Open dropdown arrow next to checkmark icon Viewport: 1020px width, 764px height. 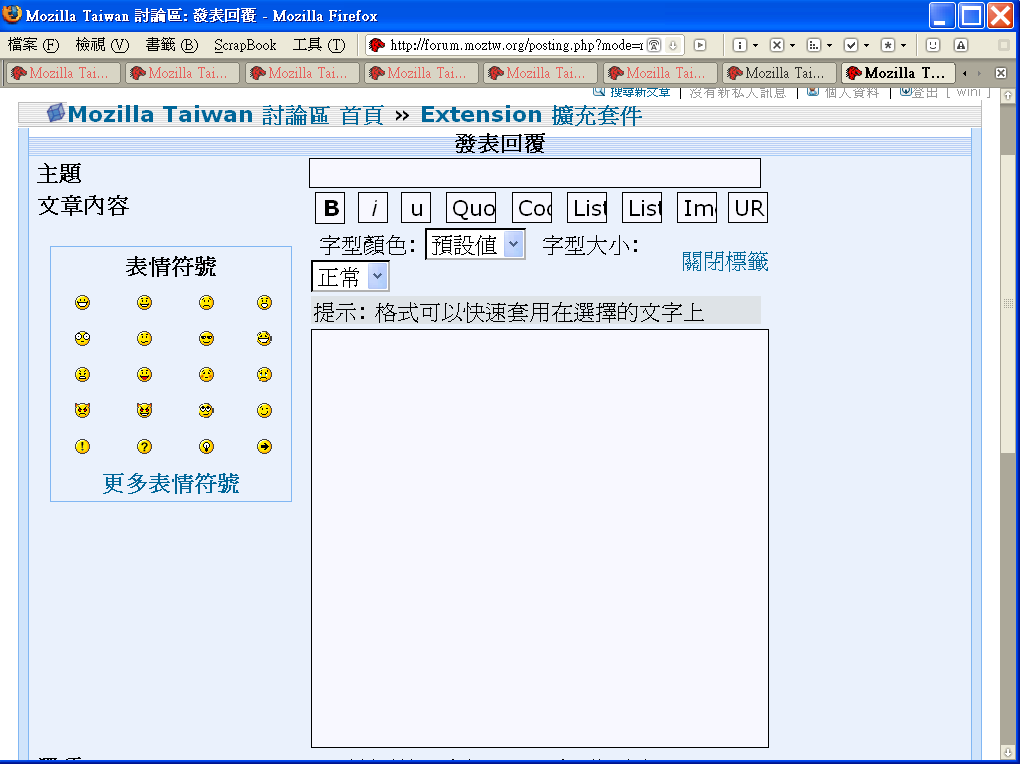click(866, 46)
